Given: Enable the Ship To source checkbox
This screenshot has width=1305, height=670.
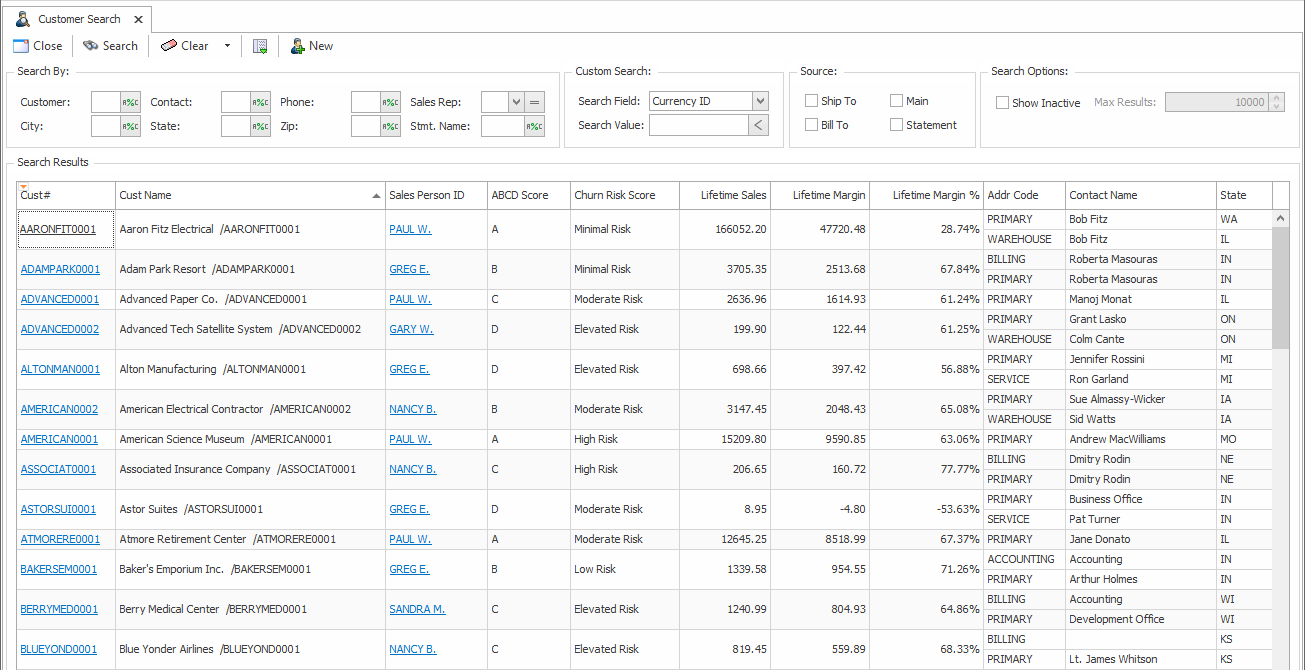Looking at the screenshot, I should (x=812, y=101).
